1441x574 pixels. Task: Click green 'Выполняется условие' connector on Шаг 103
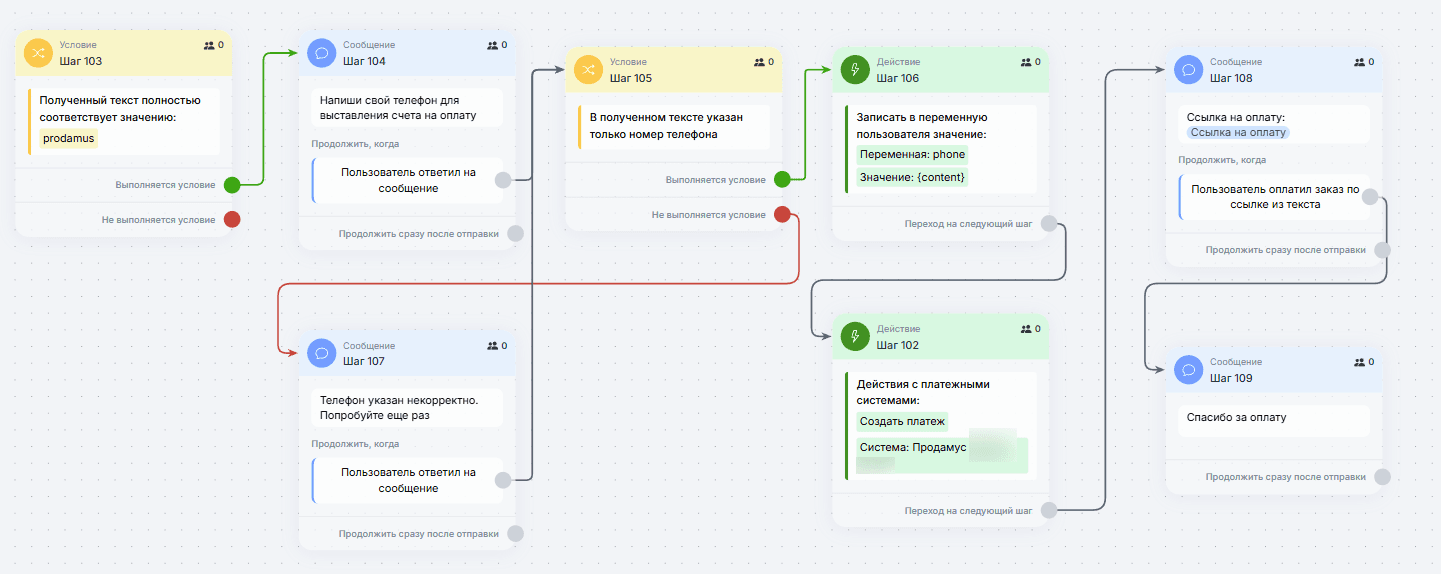click(x=232, y=184)
